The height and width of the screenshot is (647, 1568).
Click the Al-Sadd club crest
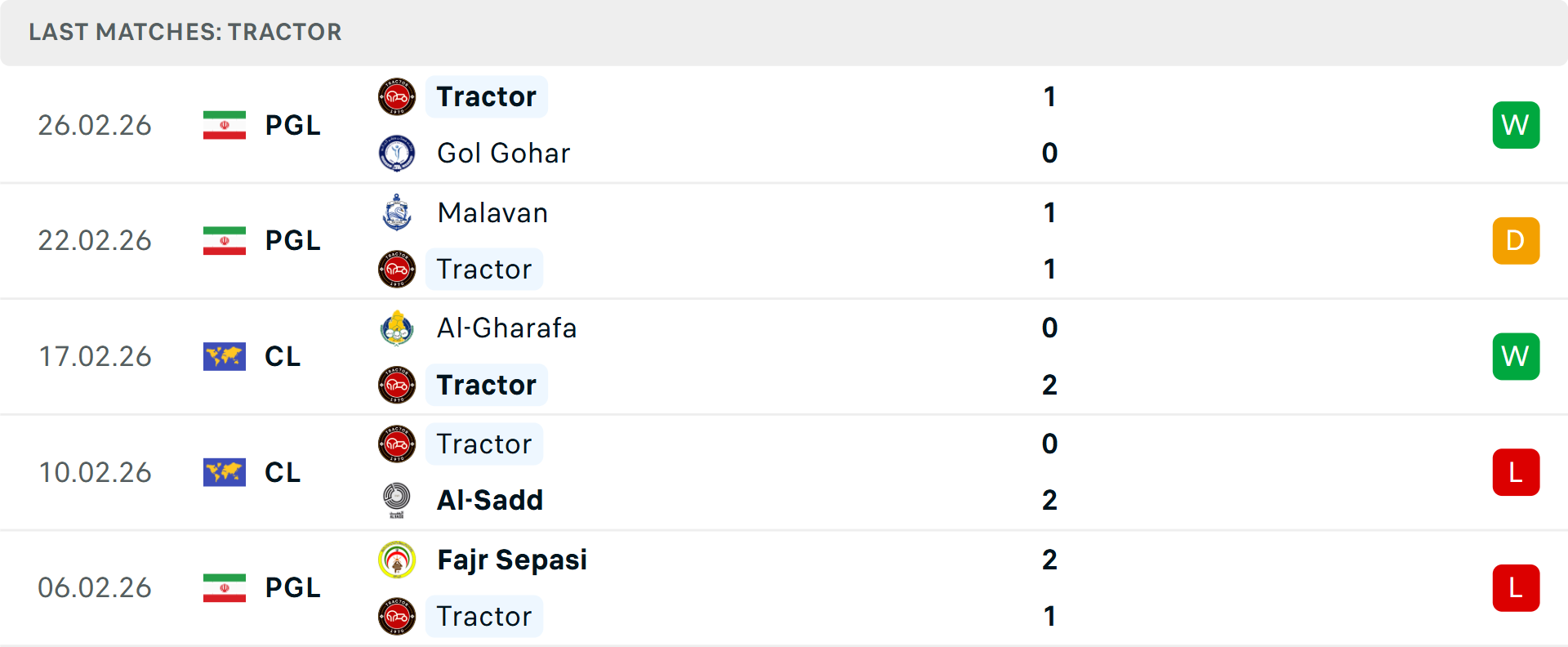[397, 500]
